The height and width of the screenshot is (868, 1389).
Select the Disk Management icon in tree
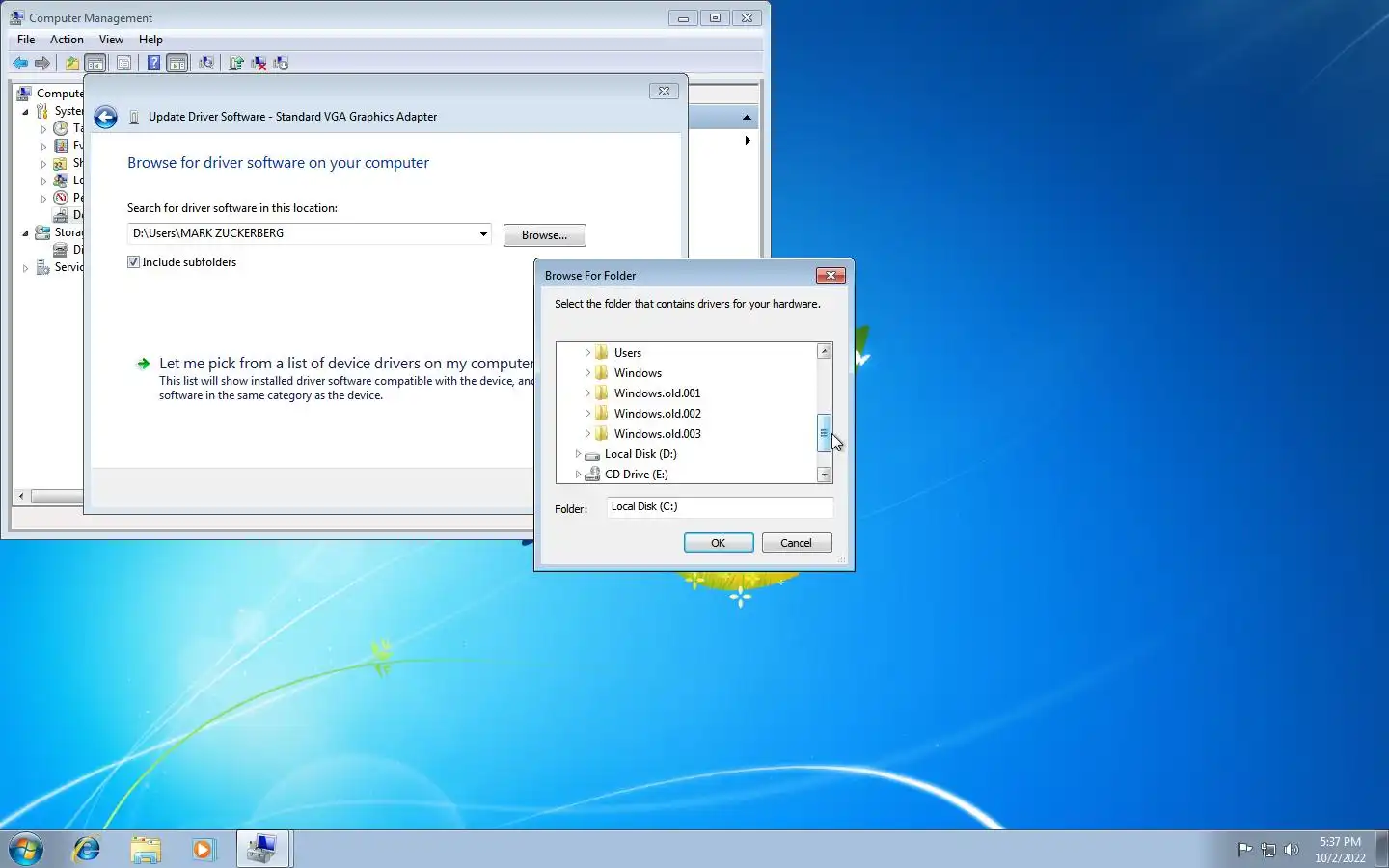61,250
